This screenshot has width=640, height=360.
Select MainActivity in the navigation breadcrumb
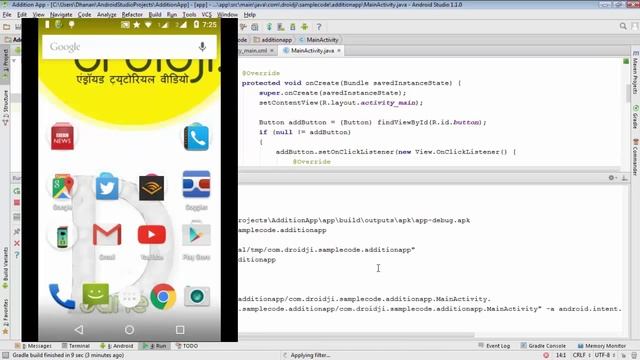[x=319, y=40]
